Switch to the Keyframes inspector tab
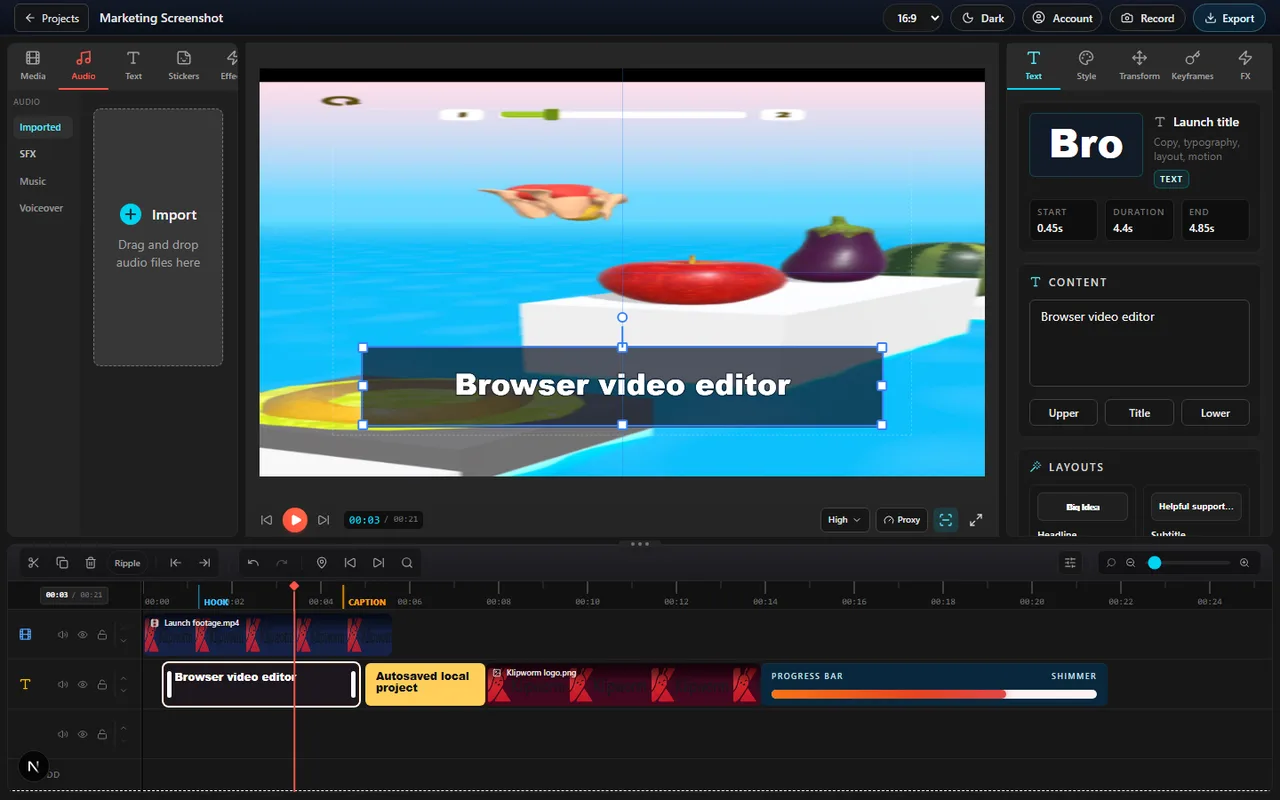 pyautogui.click(x=1192, y=65)
